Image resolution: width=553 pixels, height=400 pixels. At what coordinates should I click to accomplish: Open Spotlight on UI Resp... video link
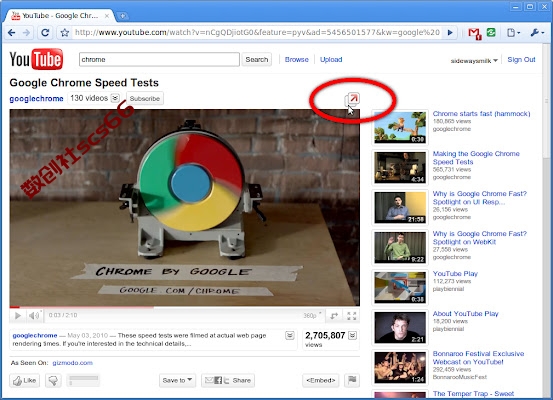(480, 198)
